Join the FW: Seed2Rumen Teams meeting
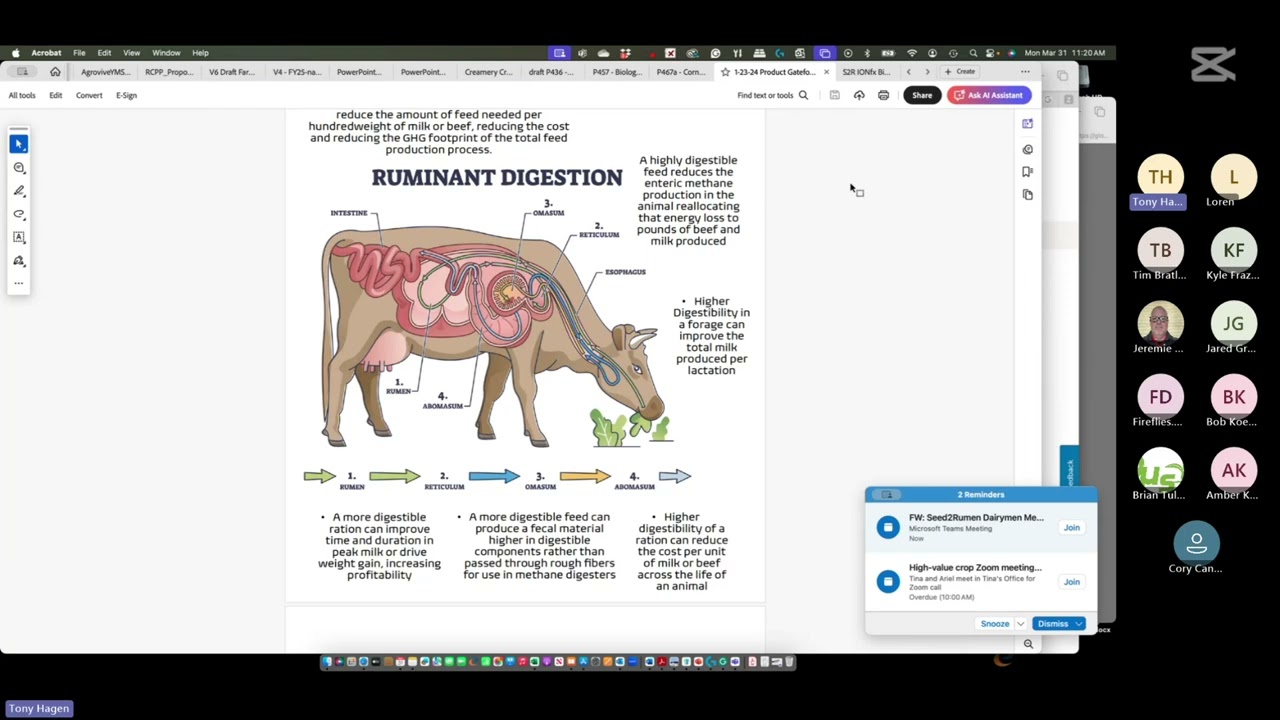This screenshot has width=1280, height=720. (1071, 527)
